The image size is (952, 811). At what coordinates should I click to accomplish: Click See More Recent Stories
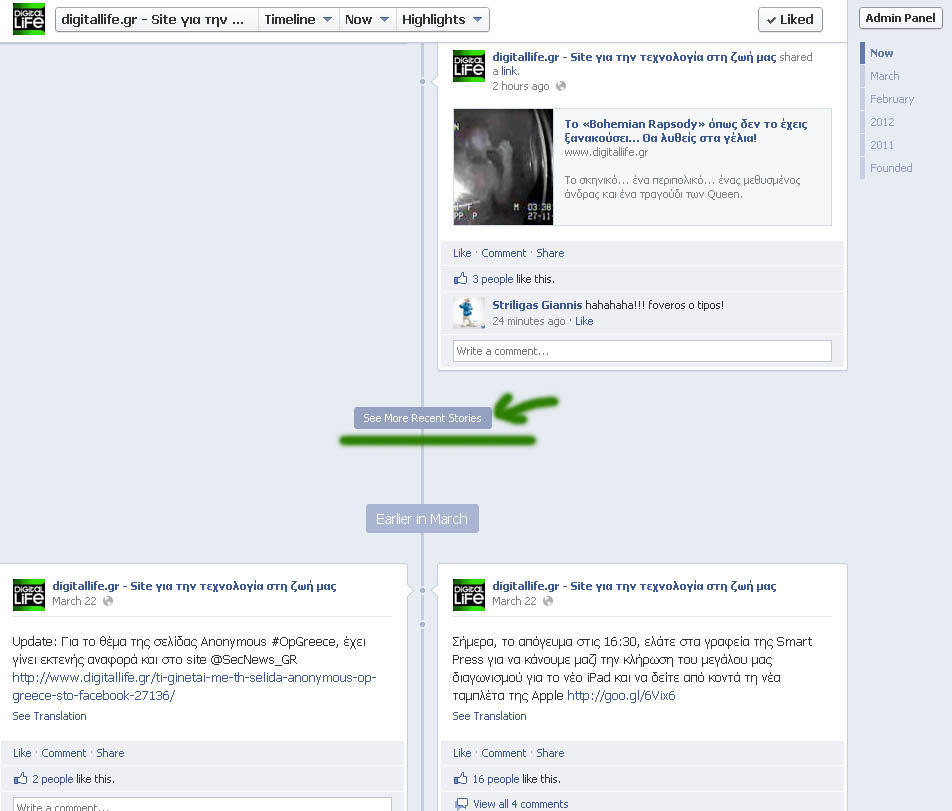point(423,418)
